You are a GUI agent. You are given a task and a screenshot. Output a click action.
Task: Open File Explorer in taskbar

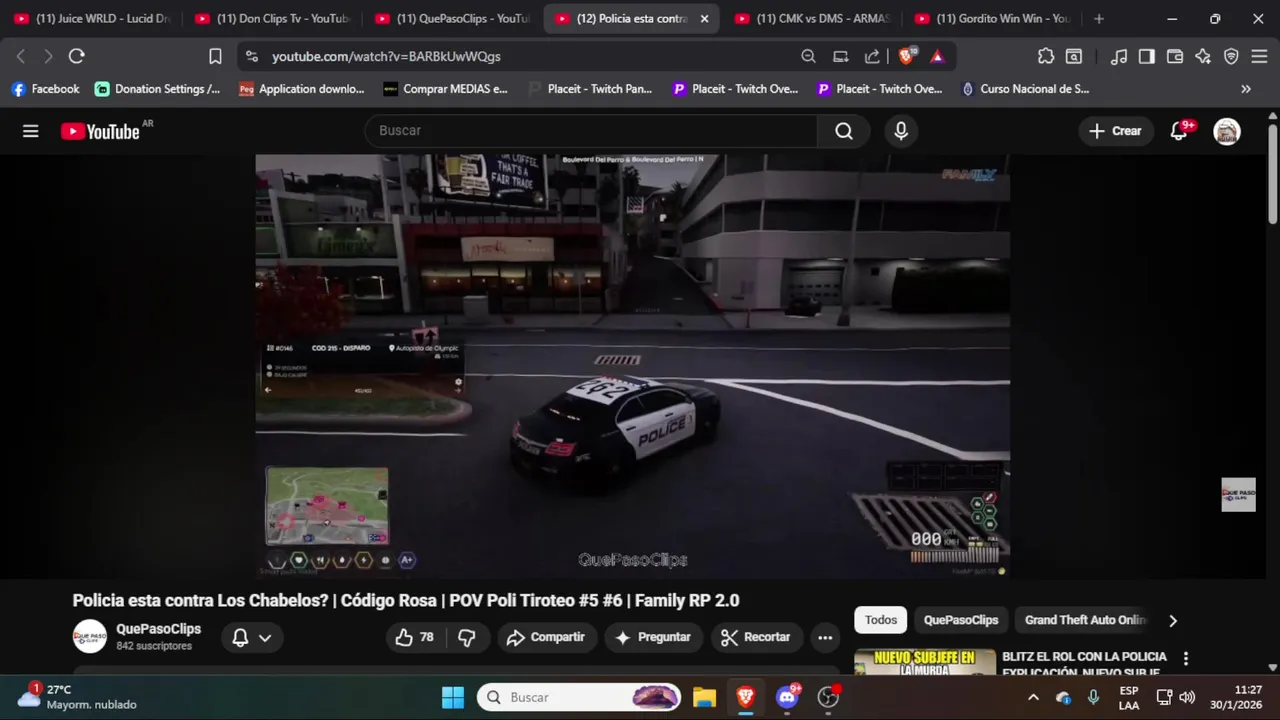pos(704,697)
